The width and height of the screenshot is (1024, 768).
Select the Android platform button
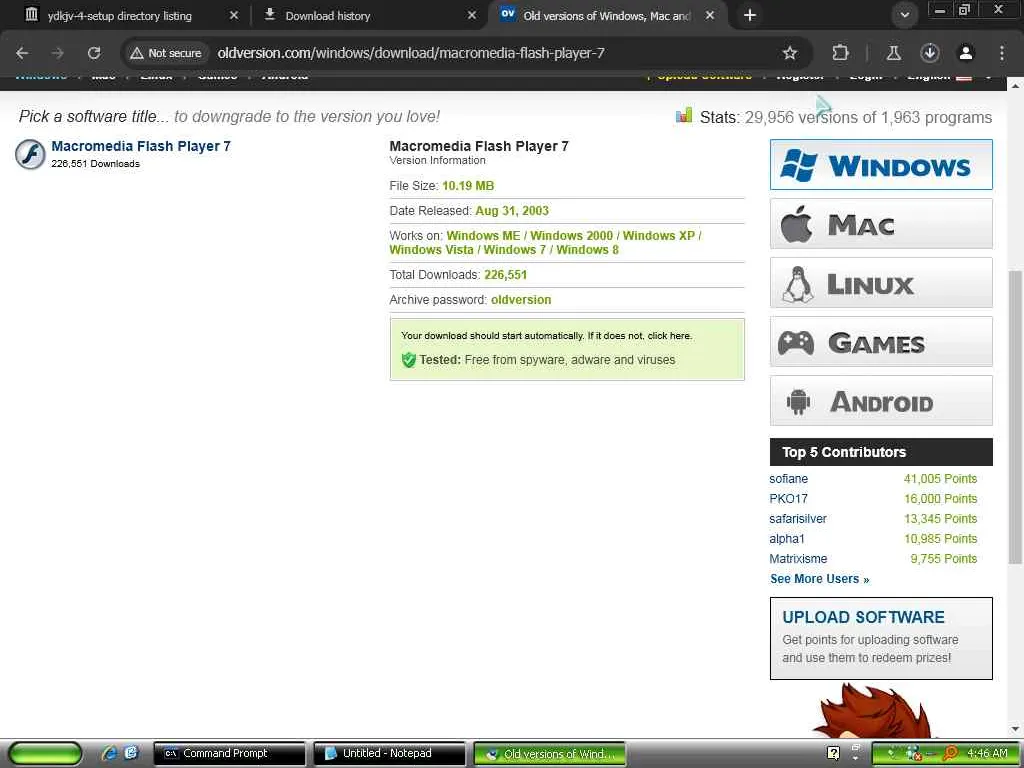point(881,400)
